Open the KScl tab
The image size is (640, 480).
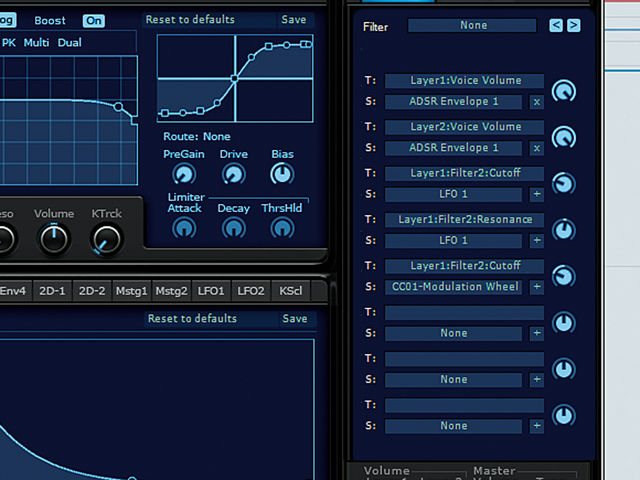(291, 291)
